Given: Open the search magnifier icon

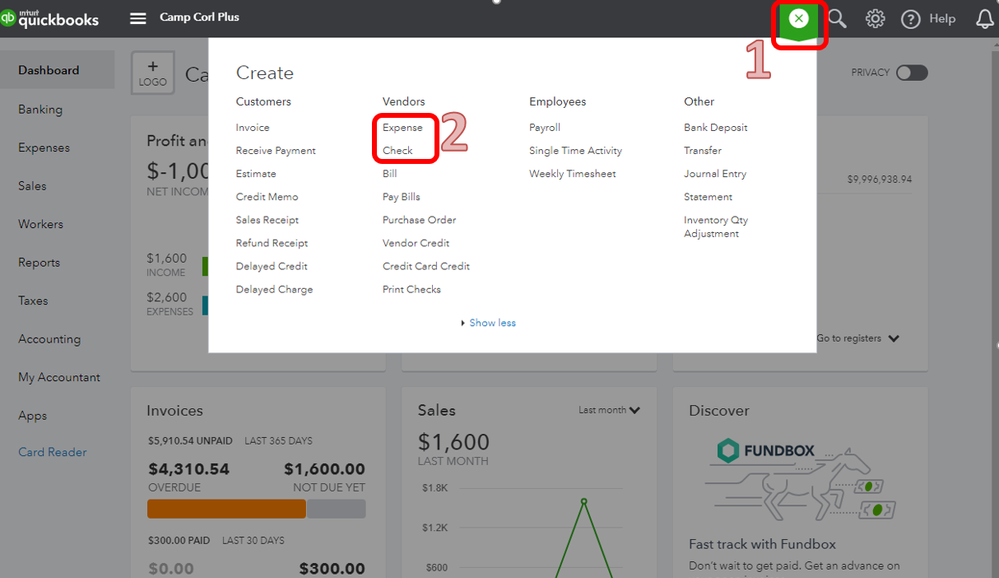Looking at the screenshot, I should (x=837, y=19).
